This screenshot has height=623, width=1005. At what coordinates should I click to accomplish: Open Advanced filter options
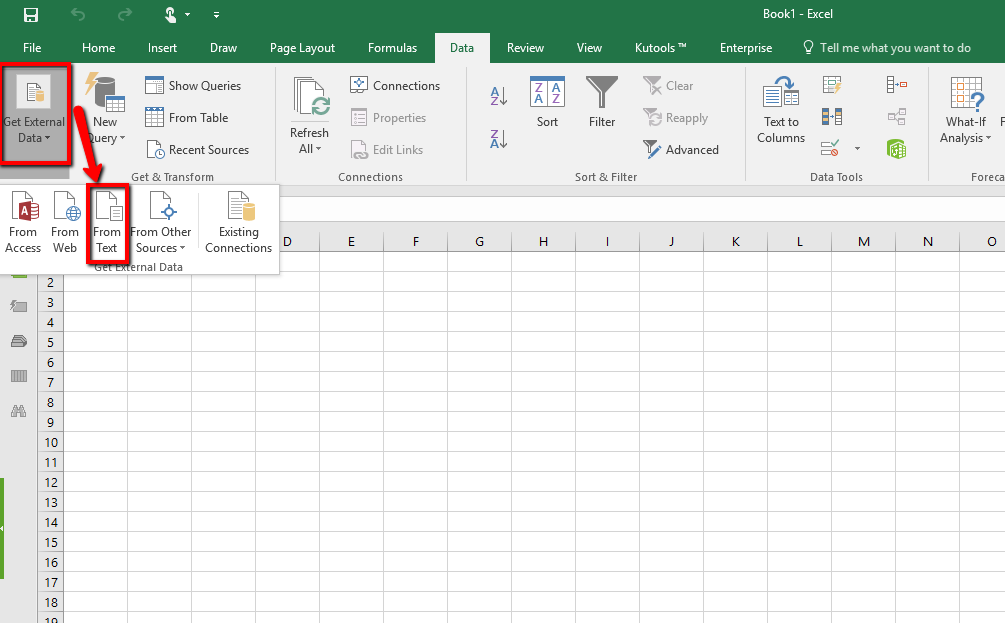point(681,150)
